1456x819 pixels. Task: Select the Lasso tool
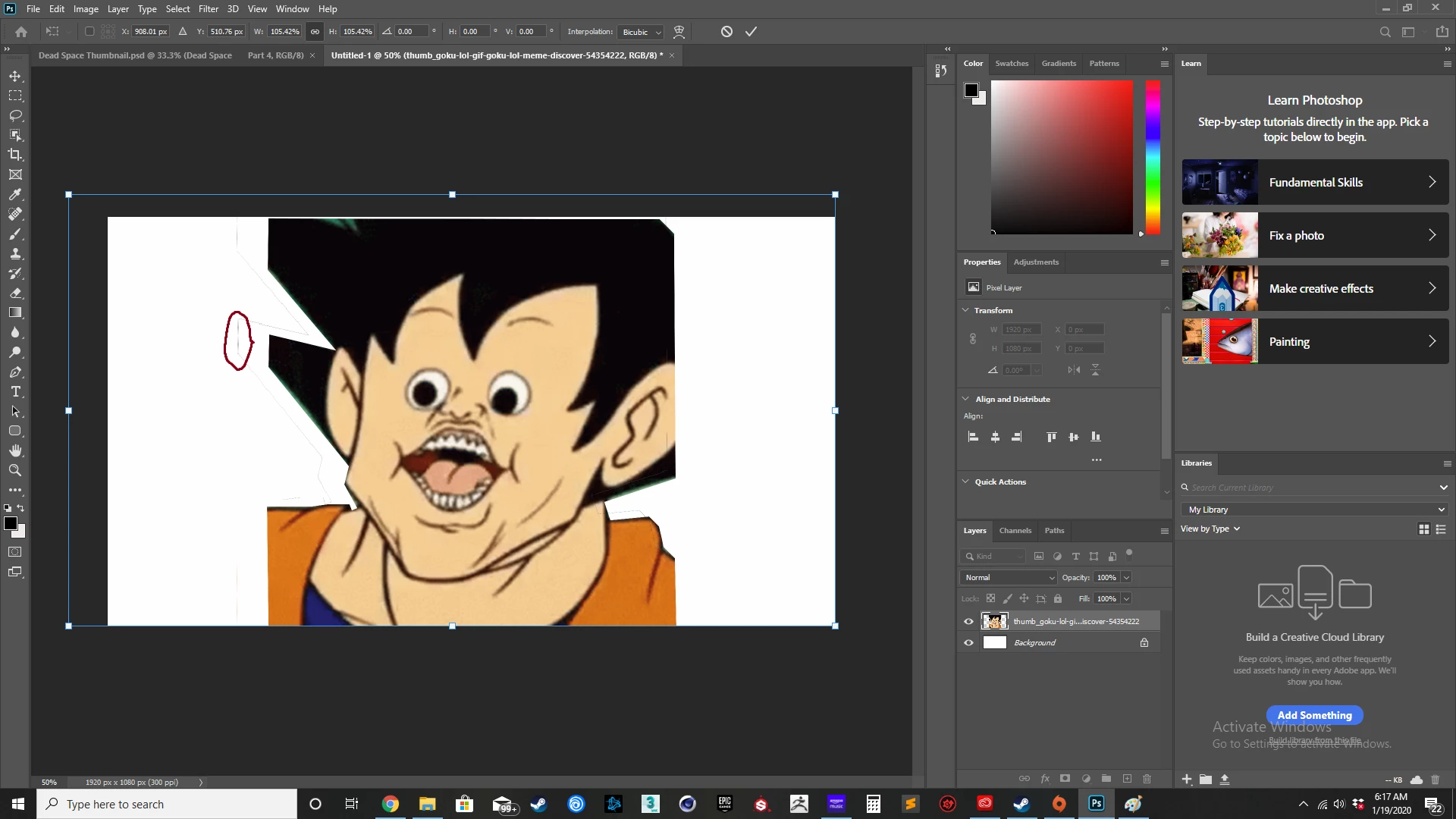[15, 115]
